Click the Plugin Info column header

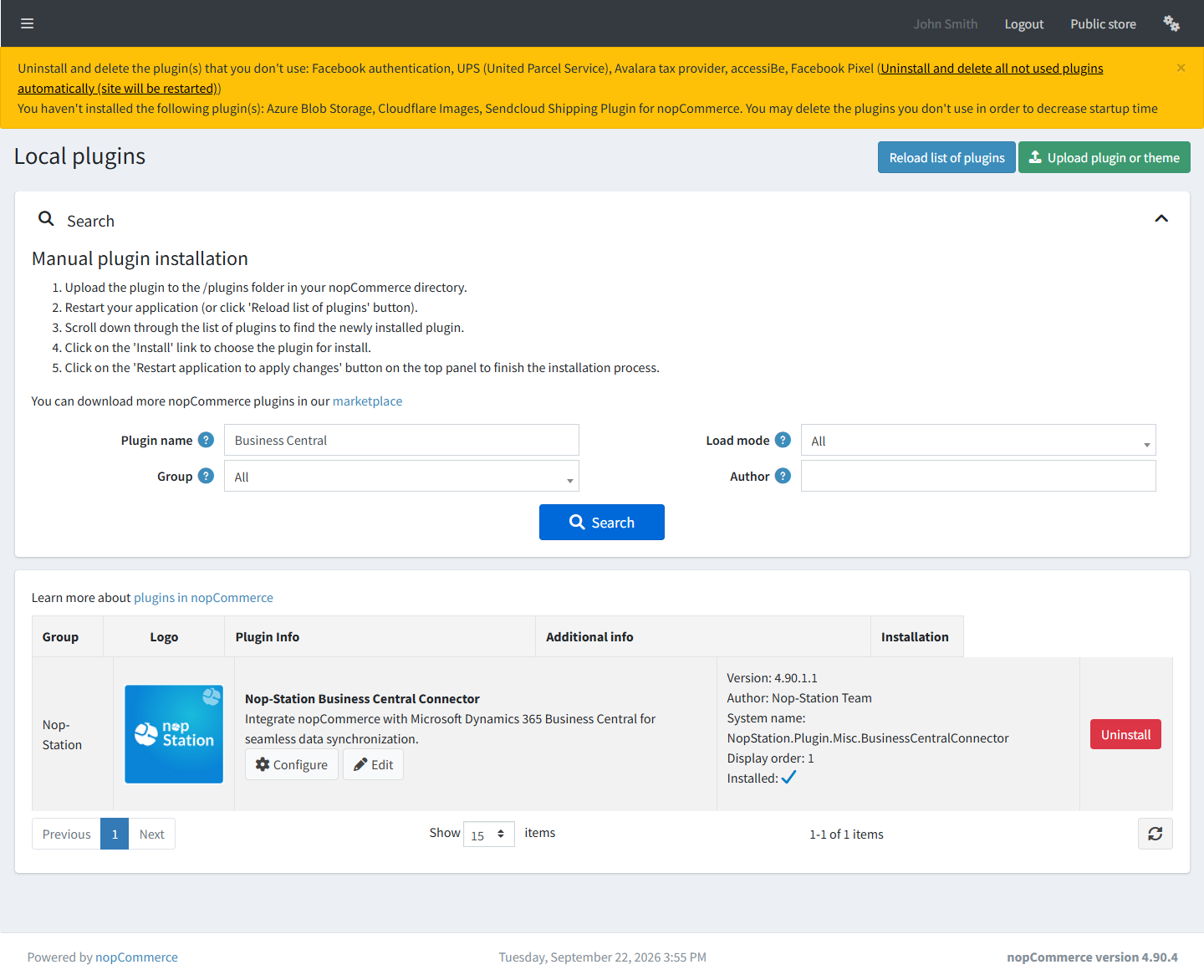point(380,637)
